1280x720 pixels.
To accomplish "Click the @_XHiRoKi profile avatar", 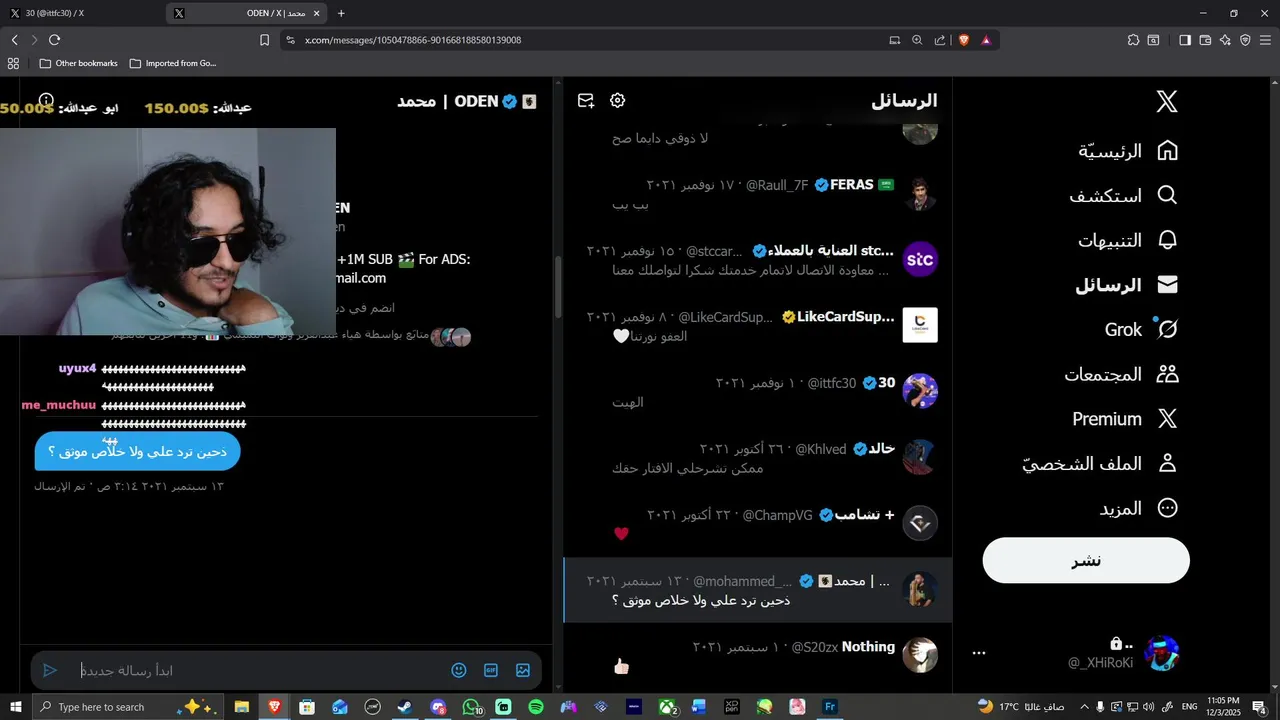I will pos(1162,653).
